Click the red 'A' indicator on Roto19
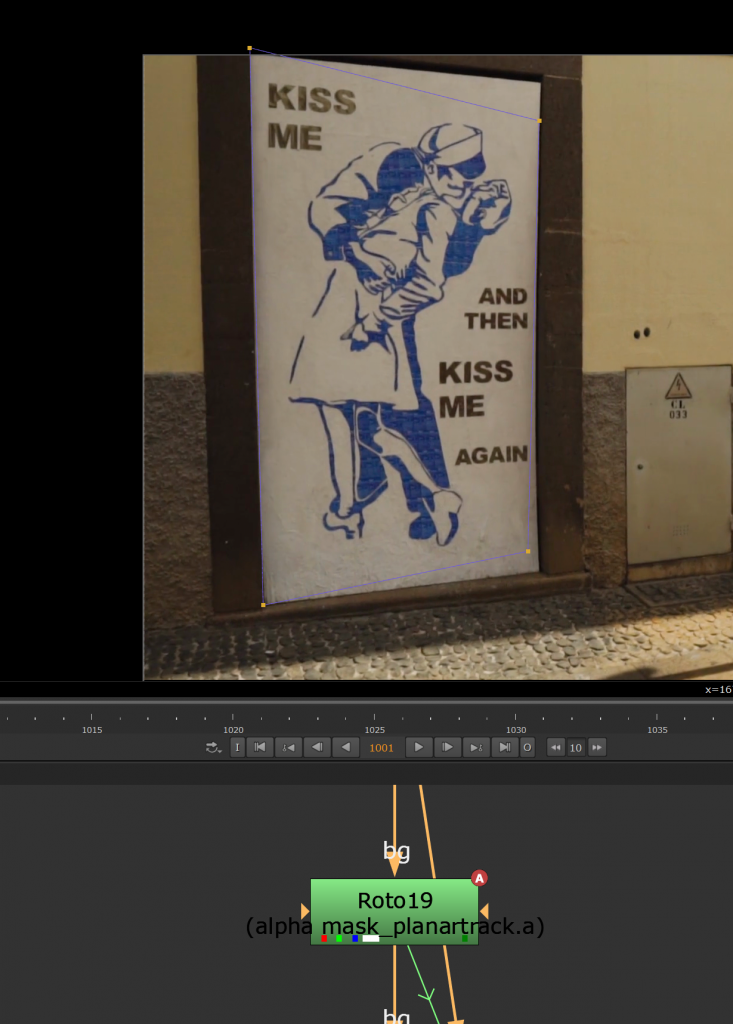The height and width of the screenshot is (1024, 733). pos(479,878)
